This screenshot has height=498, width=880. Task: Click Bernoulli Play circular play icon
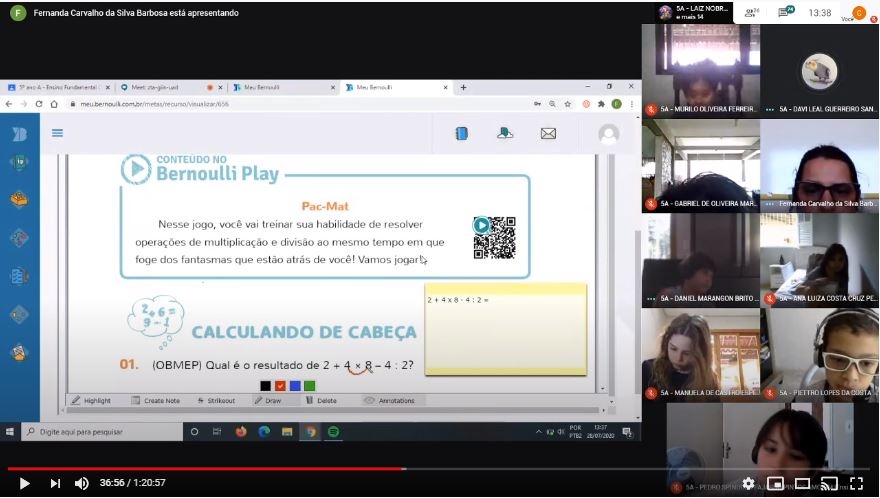(136, 168)
